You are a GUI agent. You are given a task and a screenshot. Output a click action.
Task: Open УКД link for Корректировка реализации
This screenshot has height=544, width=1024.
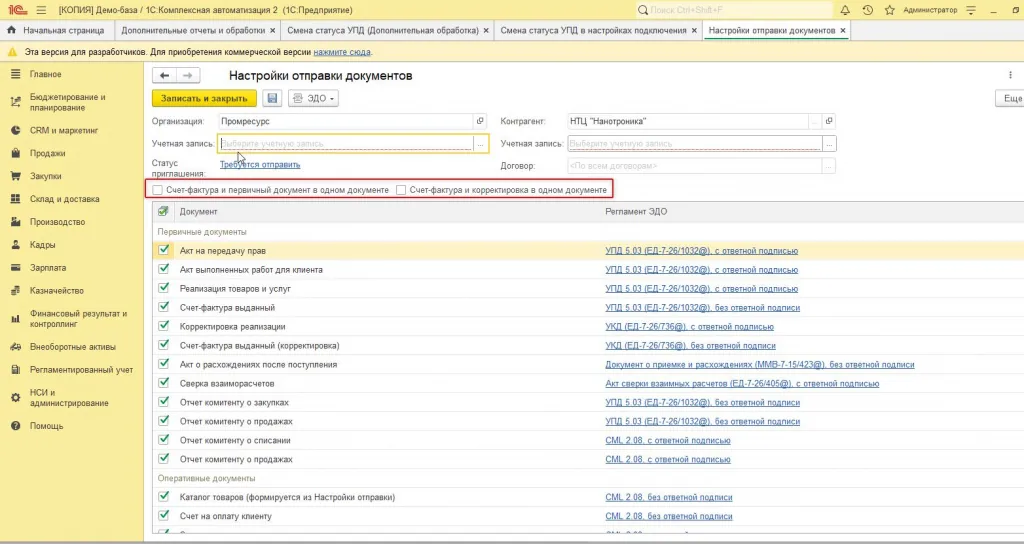(x=690, y=327)
